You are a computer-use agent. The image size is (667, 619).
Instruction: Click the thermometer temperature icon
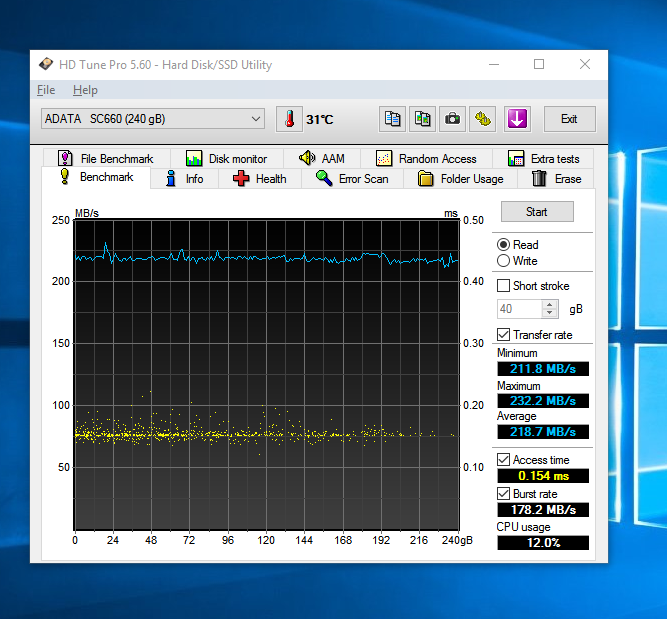(x=289, y=119)
